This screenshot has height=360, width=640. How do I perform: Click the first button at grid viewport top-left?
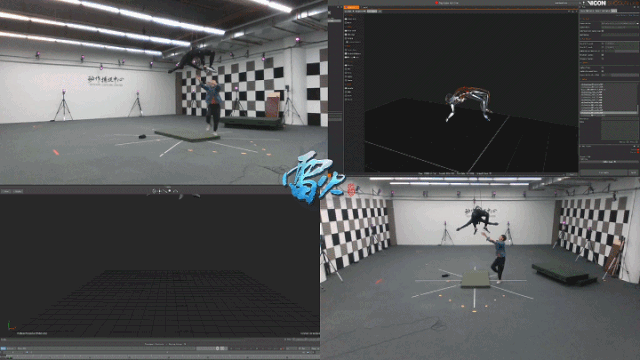click(7, 191)
